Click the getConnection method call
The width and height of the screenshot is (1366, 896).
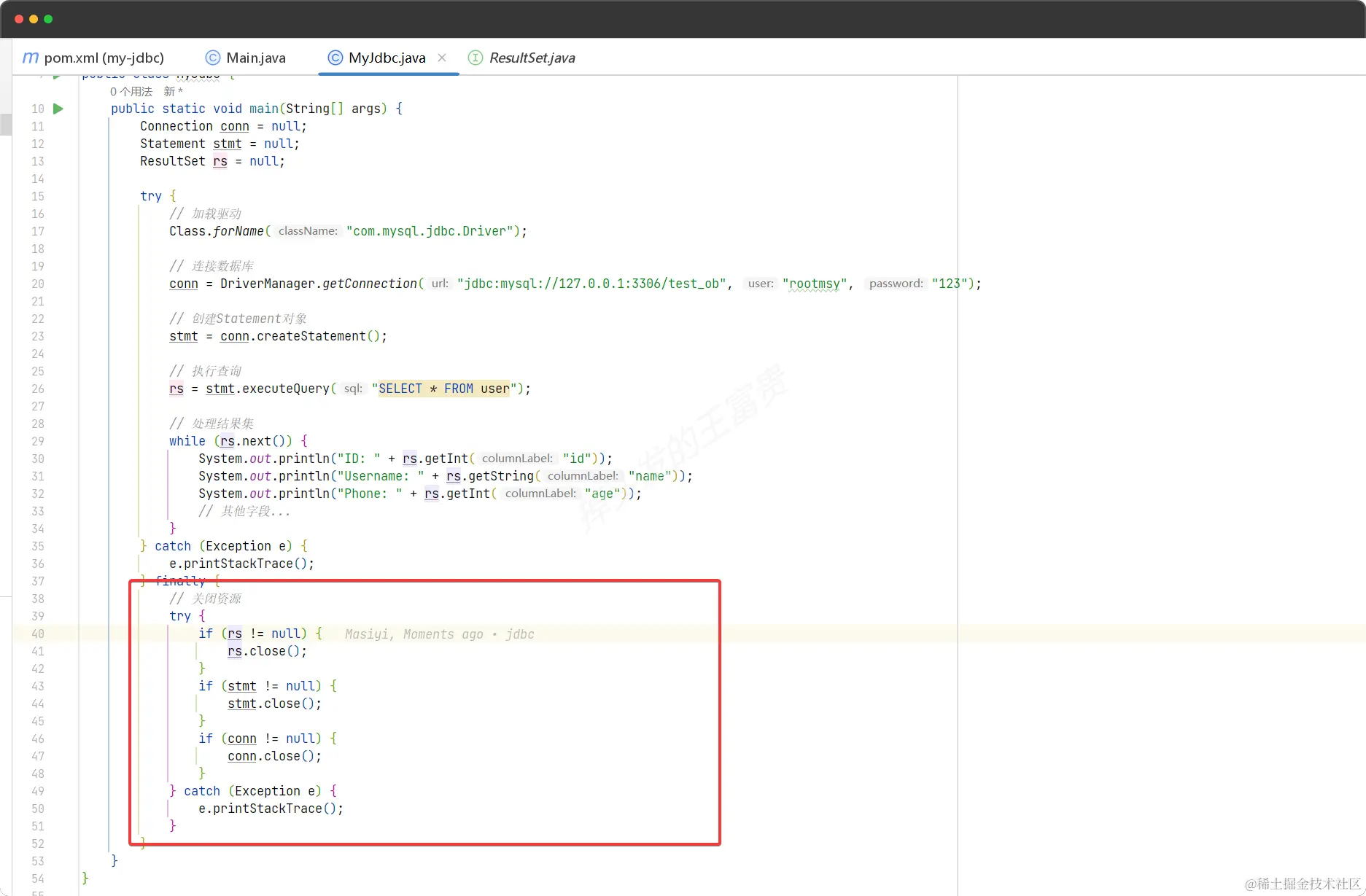tap(370, 284)
